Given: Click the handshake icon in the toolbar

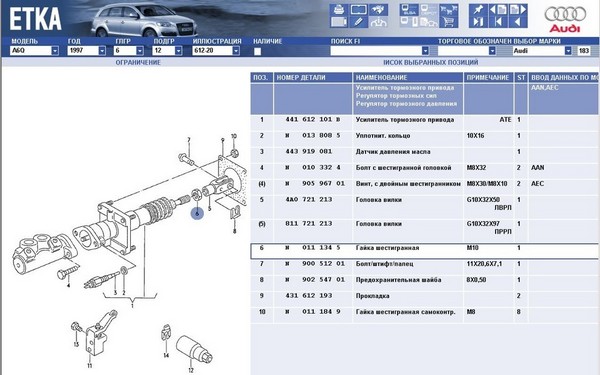Looking at the screenshot, I should (x=378, y=10).
